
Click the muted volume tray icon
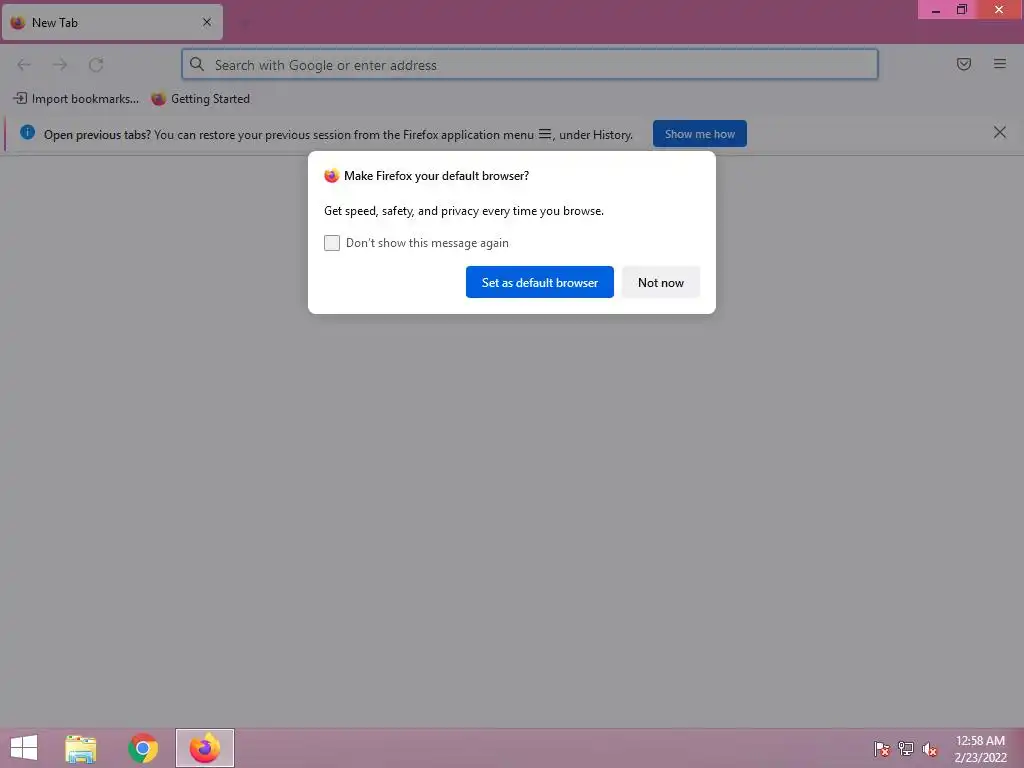tap(929, 749)
